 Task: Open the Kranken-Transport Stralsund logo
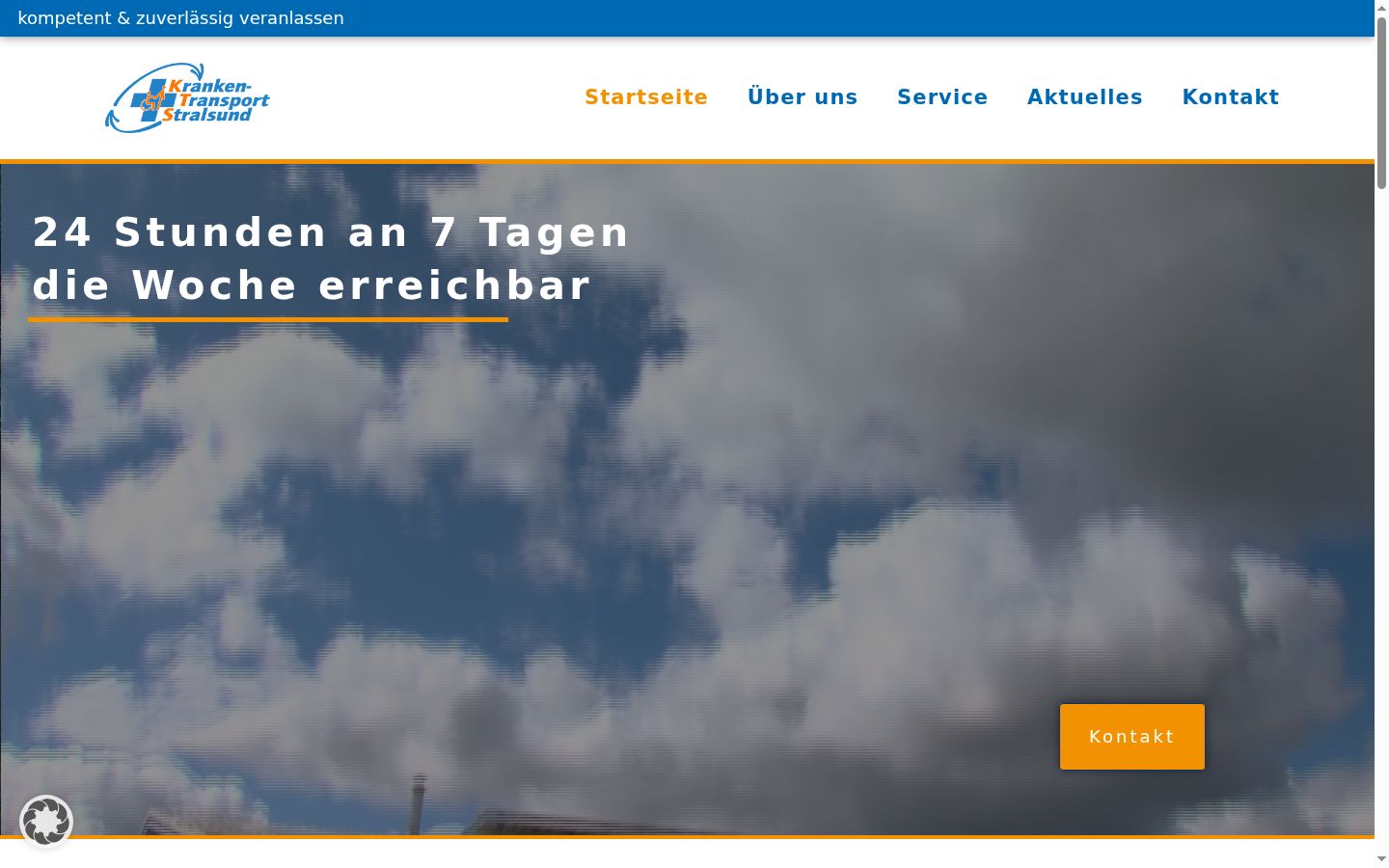tap(187, 97)
